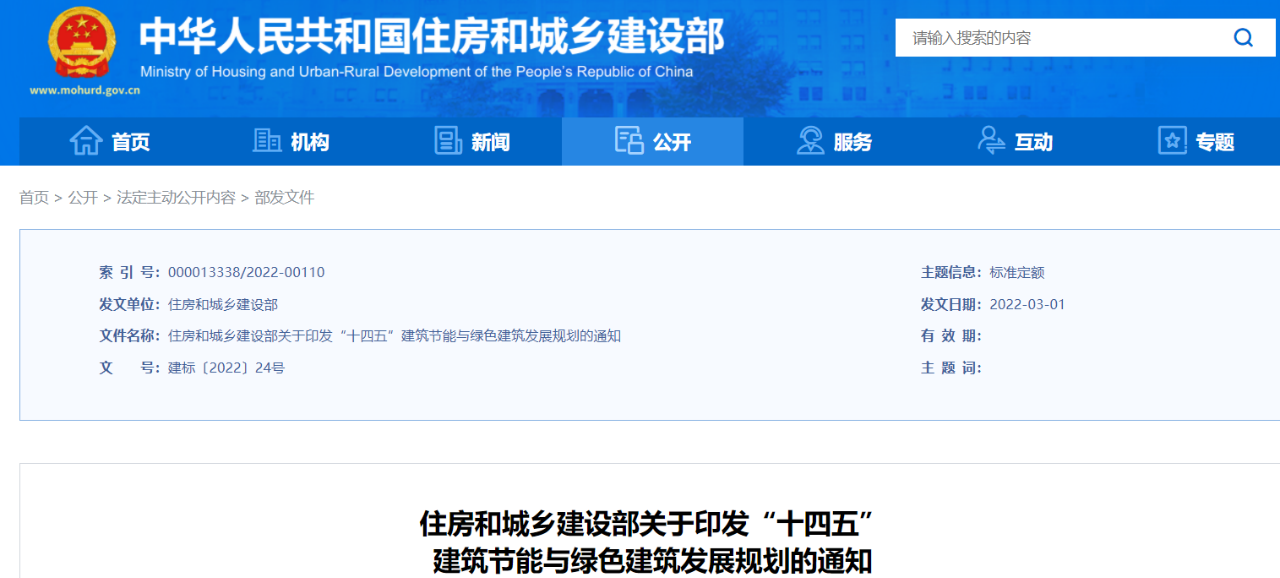Click document number 建标〔2022〕24号
Image resolution: width=1280 pixels, height=578 pixels.
[226, 368]
